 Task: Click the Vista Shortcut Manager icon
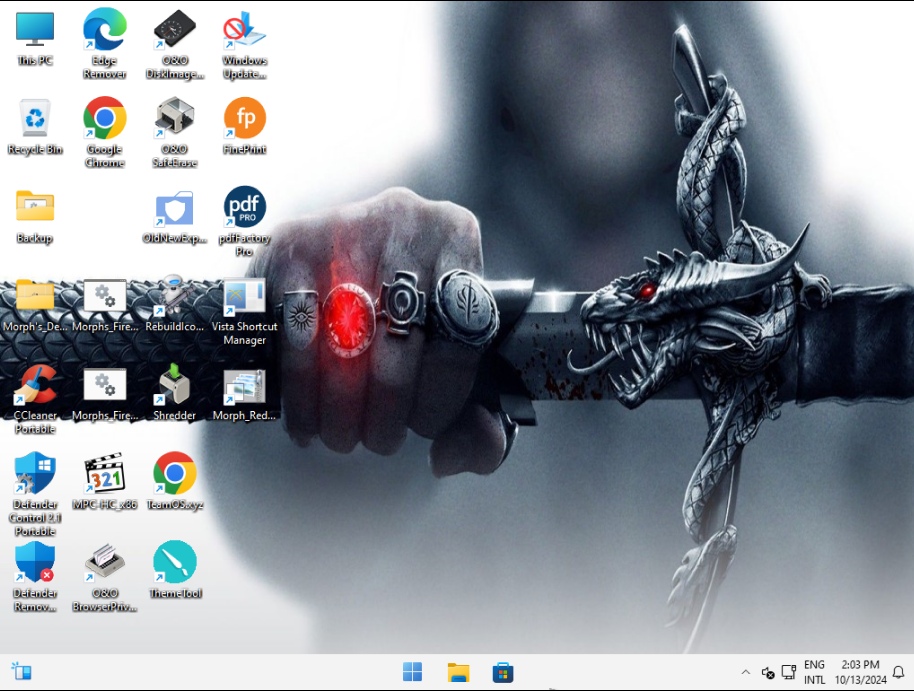(x=245, y=311)
